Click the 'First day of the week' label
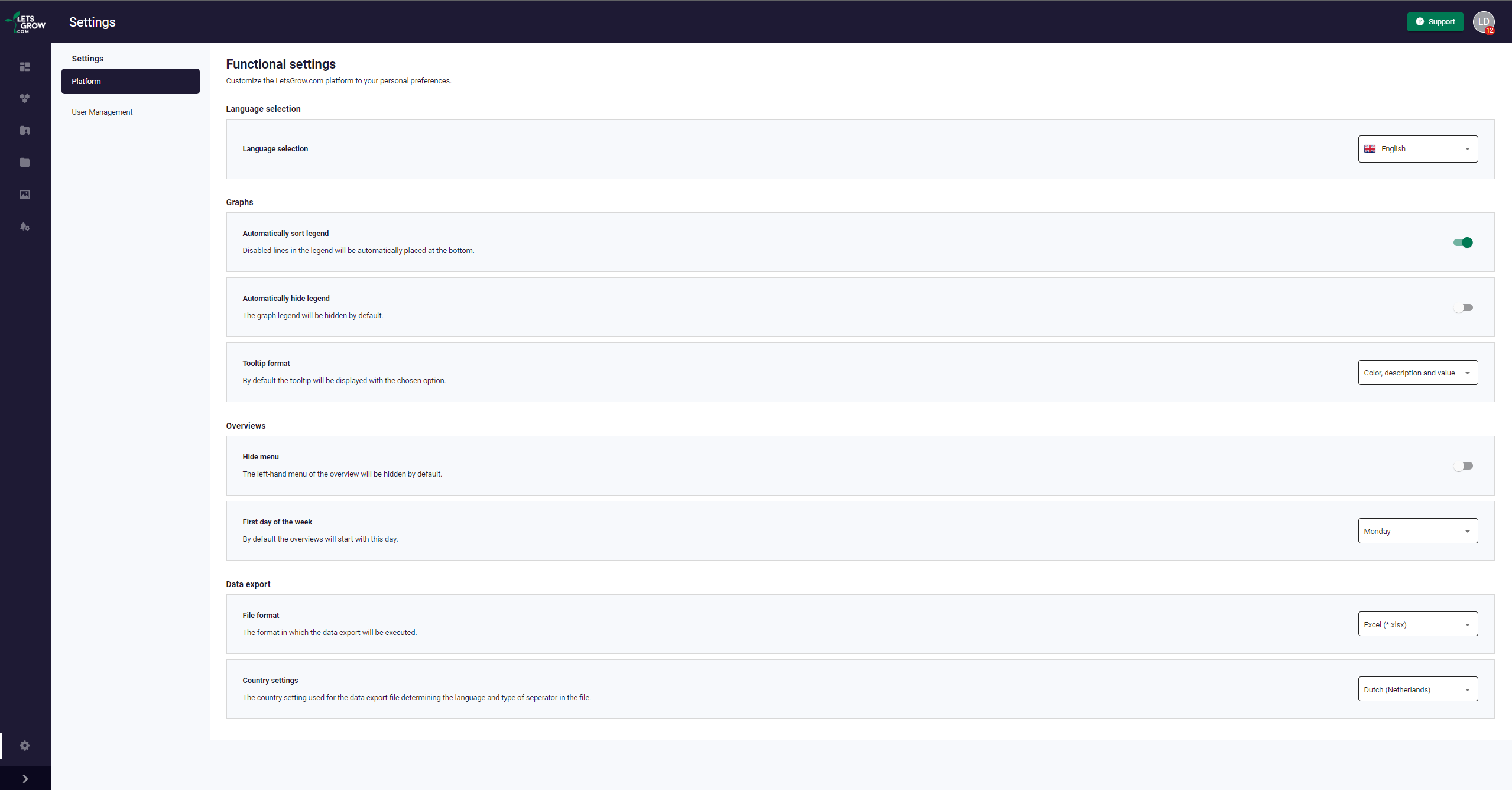The image size is (1512, 790). pos(277,522)
